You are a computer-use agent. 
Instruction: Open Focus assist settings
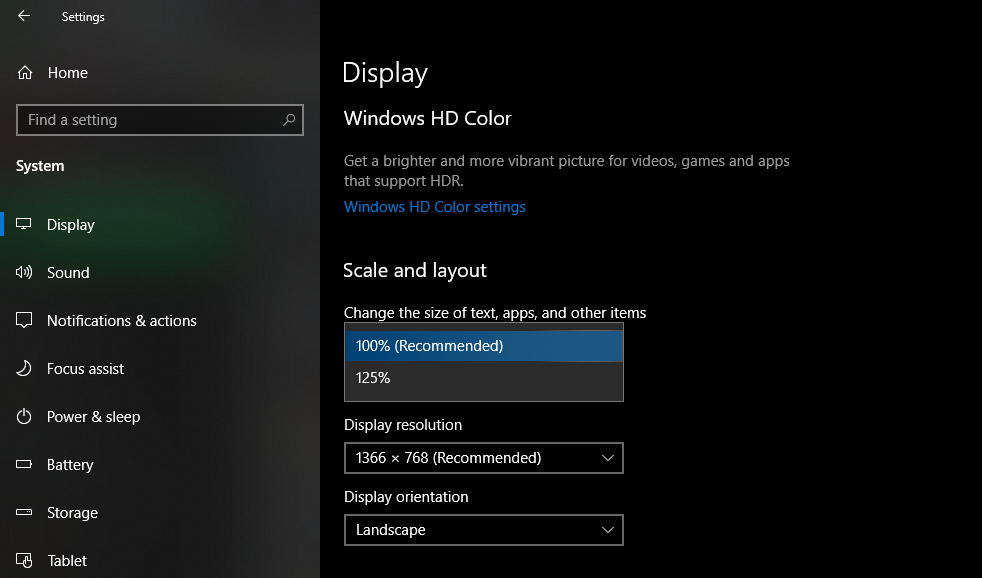click(x=85, y=369)
